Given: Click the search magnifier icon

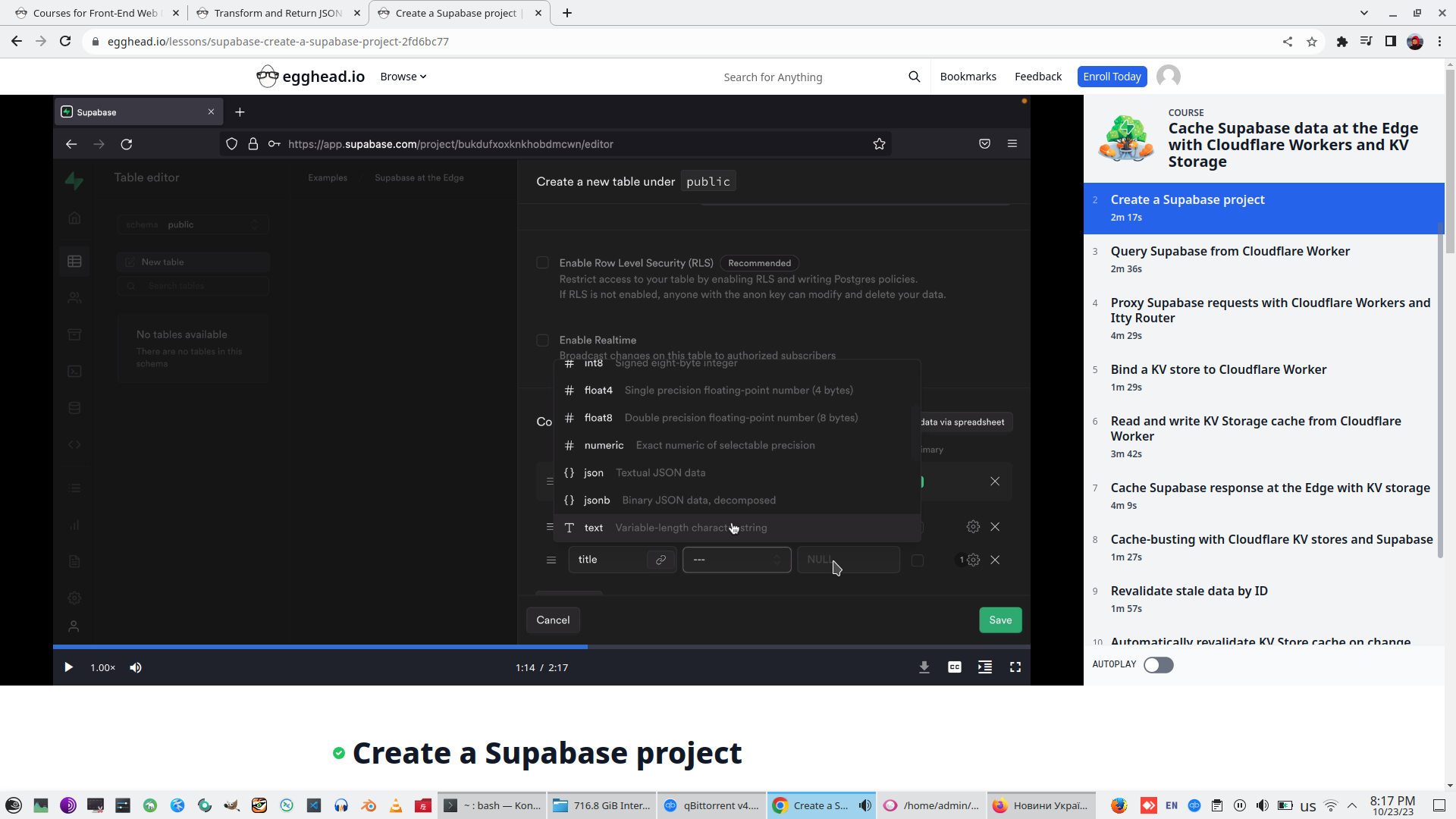Looking at the screenshot, I should [914, 77].
